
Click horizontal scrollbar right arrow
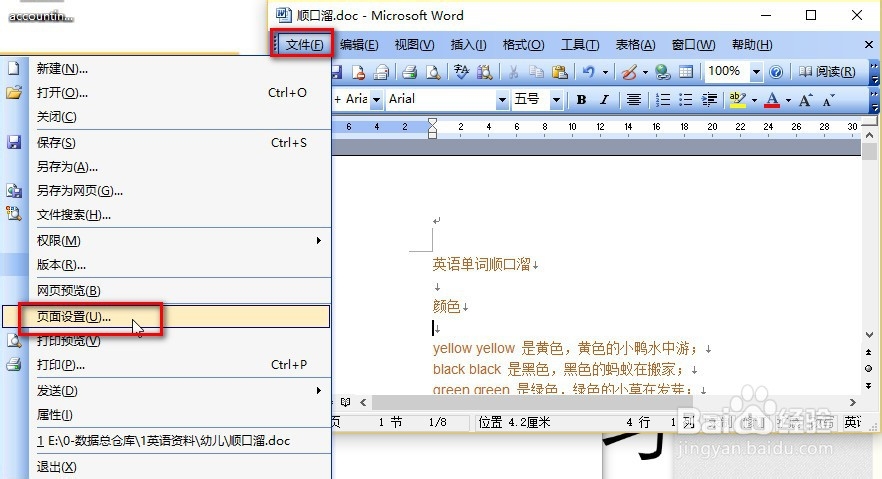tap(853, 402)
